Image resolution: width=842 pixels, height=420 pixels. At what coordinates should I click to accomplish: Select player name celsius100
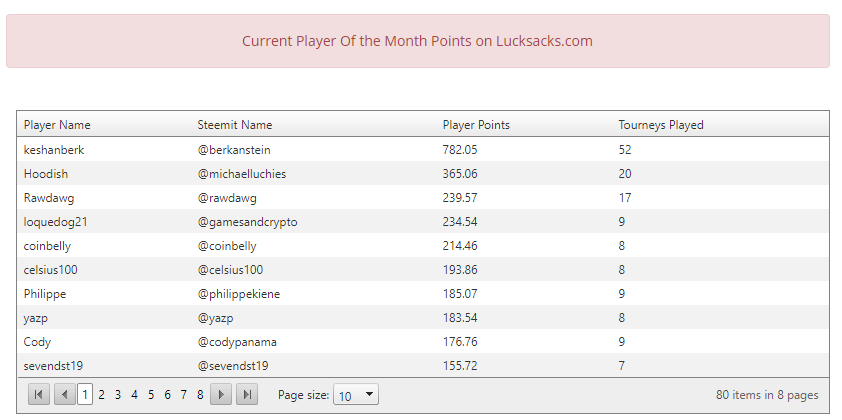coord(50,270)
